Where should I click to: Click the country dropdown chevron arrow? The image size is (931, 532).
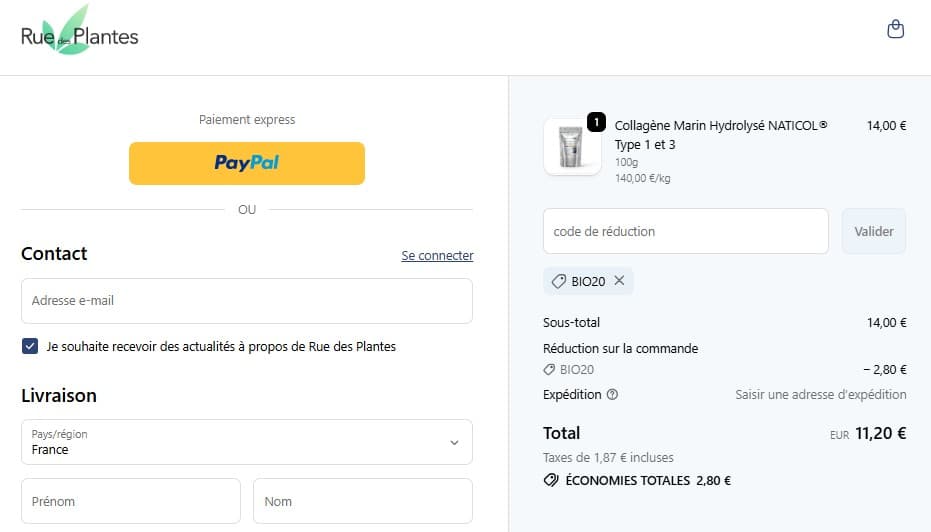coord(454,442)
